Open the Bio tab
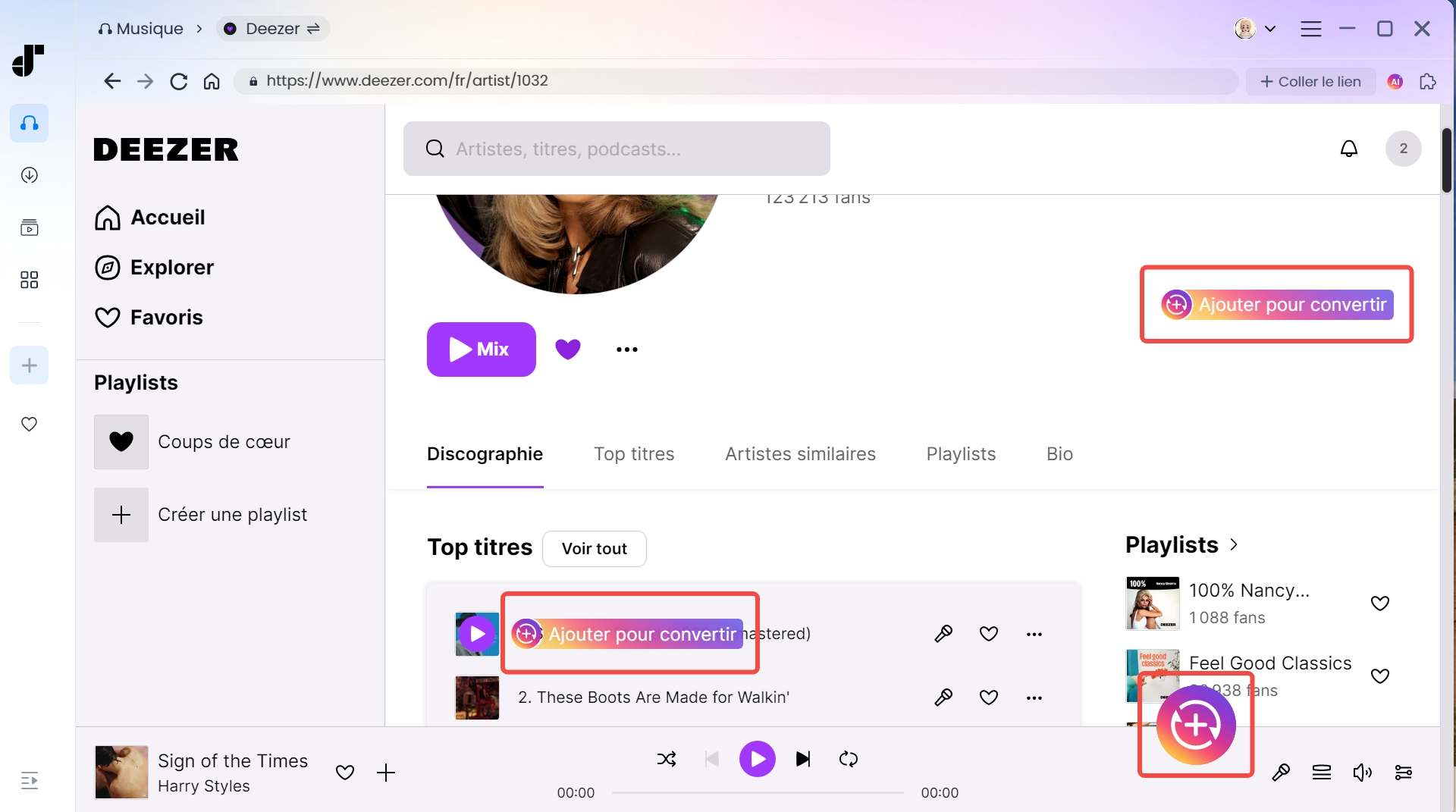The width and height of the screenshot is (1456, 812). tap(1059, 454)
